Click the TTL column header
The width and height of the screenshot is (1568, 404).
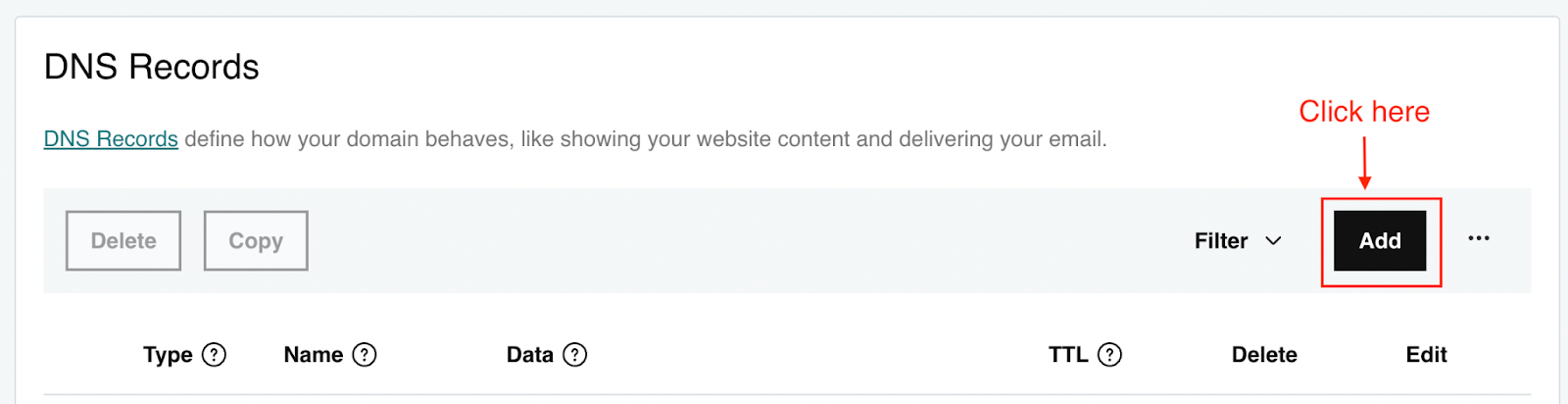(x=1068, y=355)
